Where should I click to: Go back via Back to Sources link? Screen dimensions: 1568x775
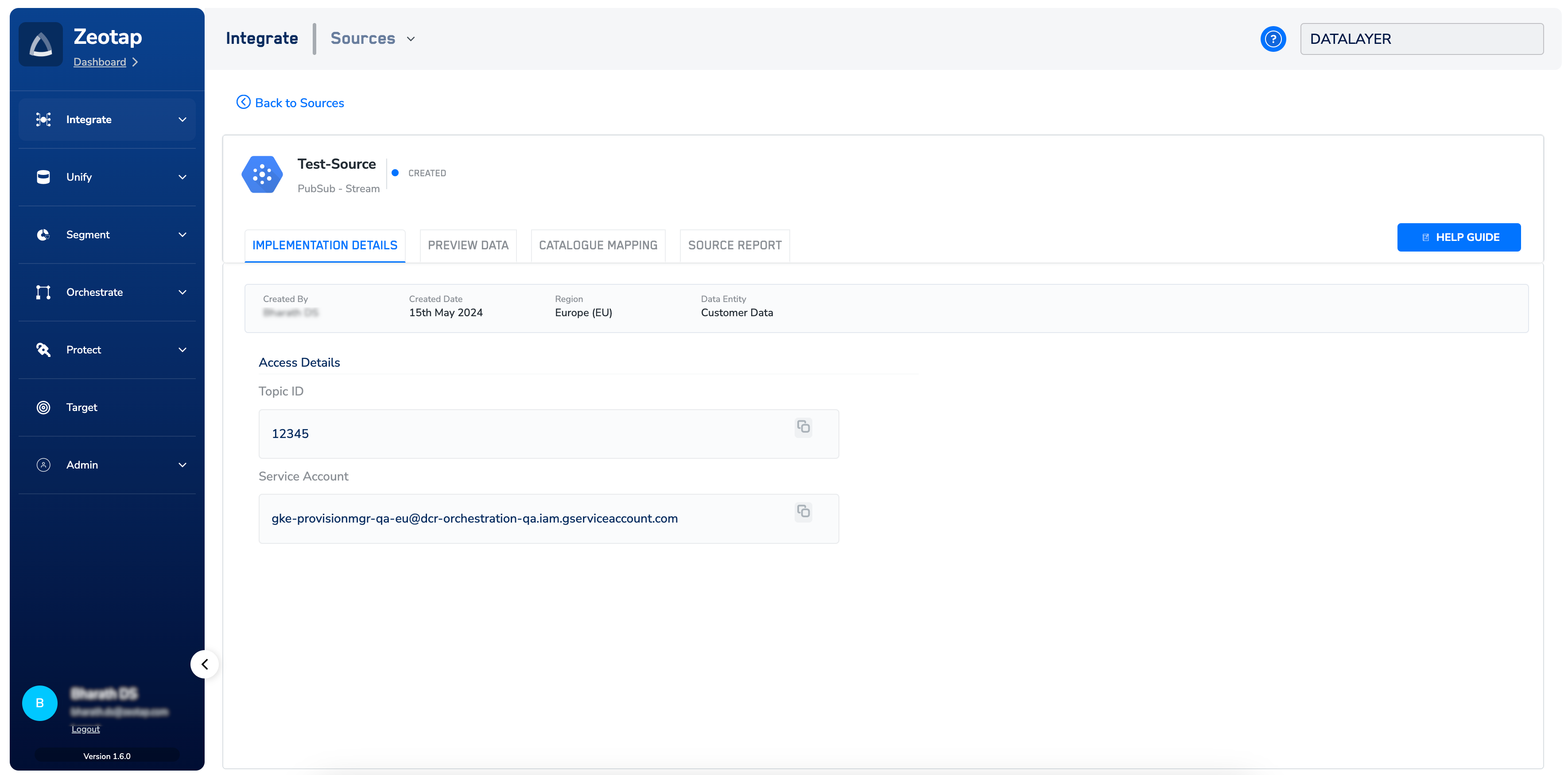(x=291, y=103)
